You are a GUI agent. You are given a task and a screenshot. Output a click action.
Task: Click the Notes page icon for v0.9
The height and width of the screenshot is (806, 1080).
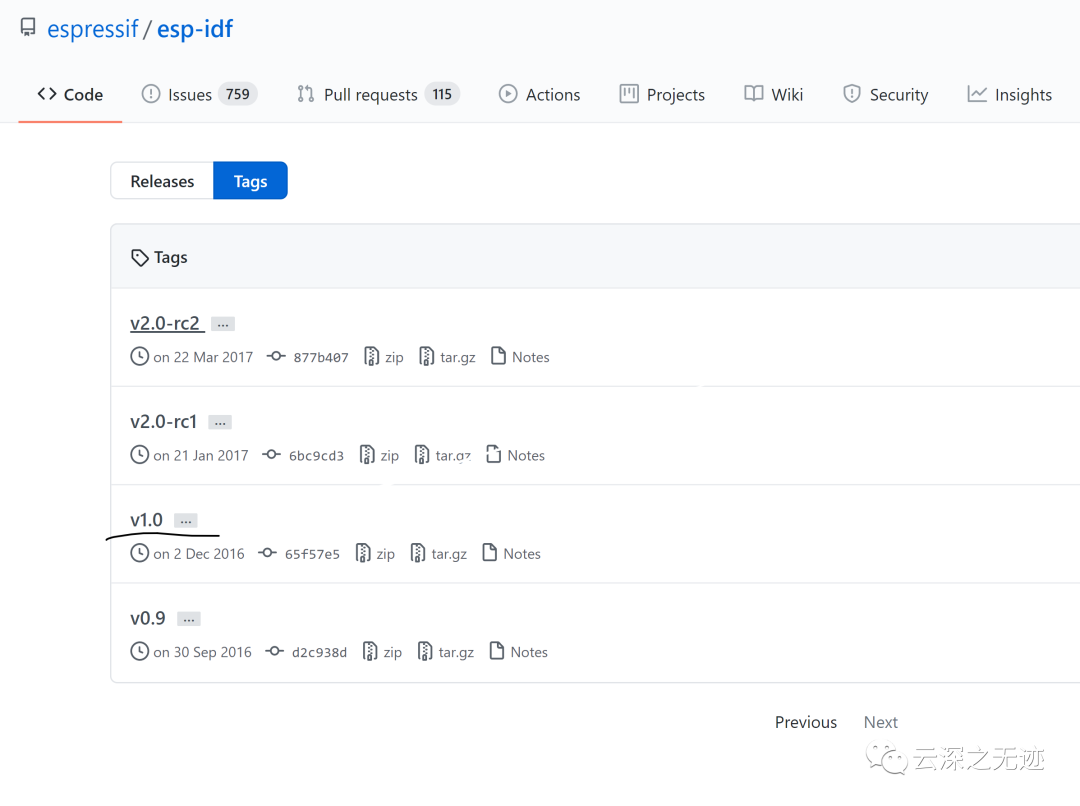497,651
